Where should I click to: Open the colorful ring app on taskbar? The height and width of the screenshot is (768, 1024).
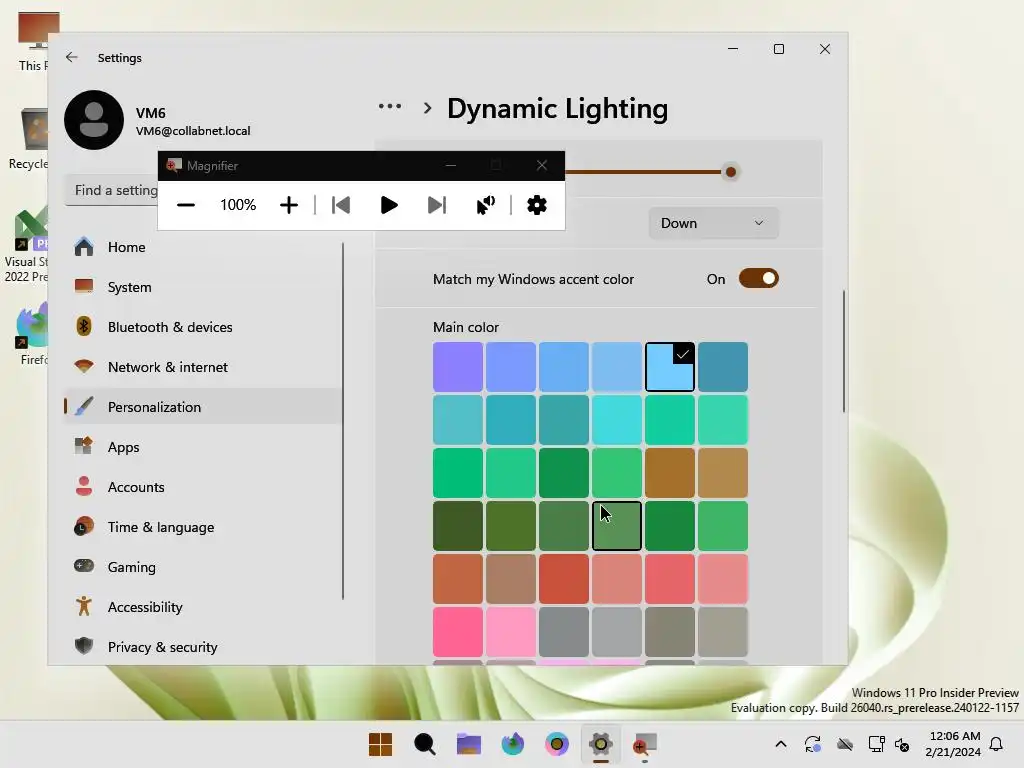tap(556, 744)
